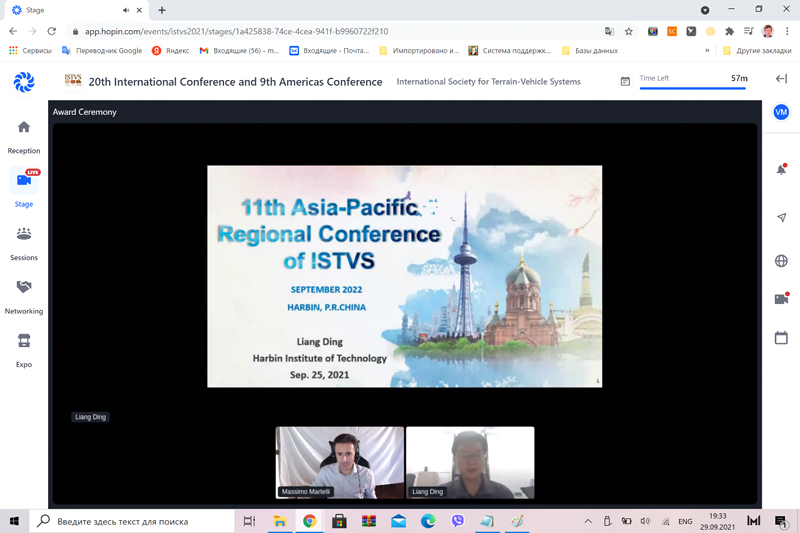Image resolution: width=800 pixels, height=533 pixels.
Task: Open the VM profile avatar
Action: [781, 112]
